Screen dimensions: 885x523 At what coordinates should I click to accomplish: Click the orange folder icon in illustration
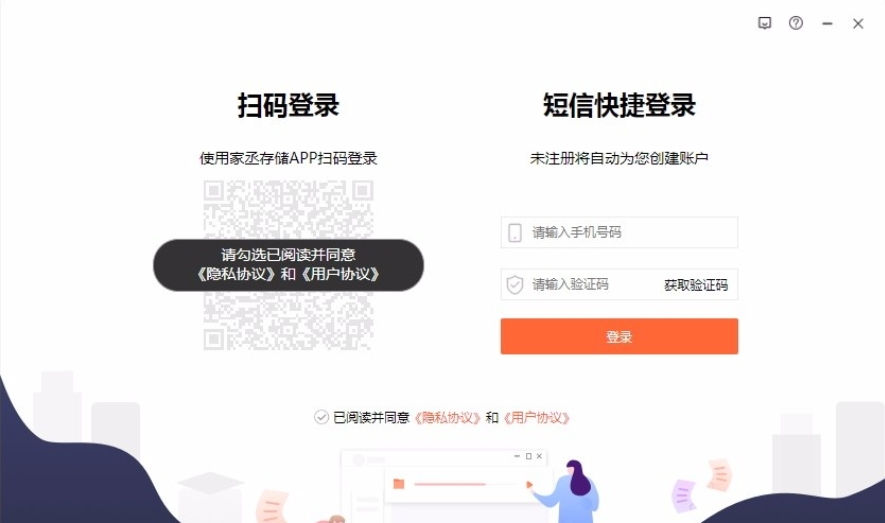point(399,484)
